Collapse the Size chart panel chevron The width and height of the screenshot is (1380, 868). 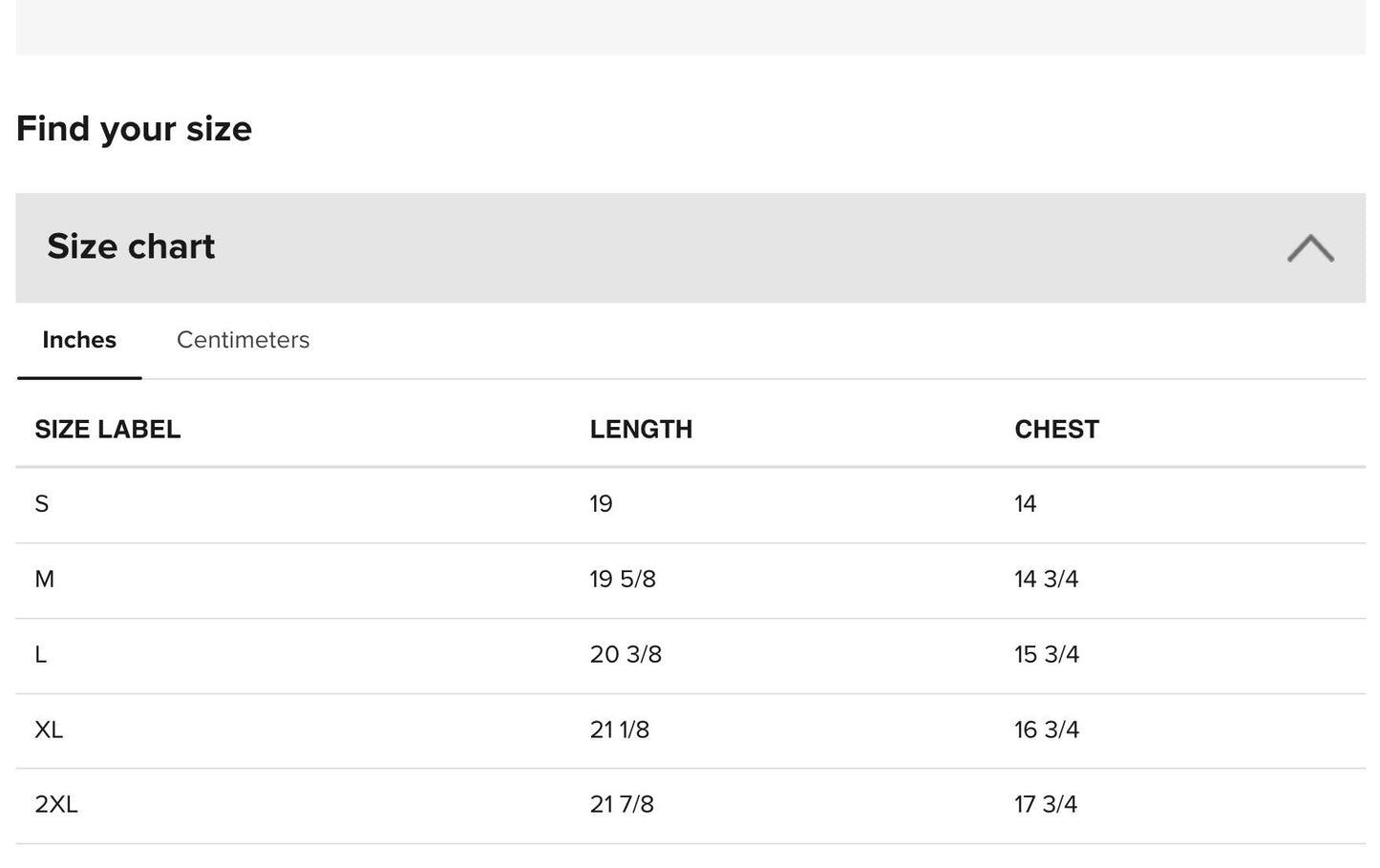[x=1312, y=247]
